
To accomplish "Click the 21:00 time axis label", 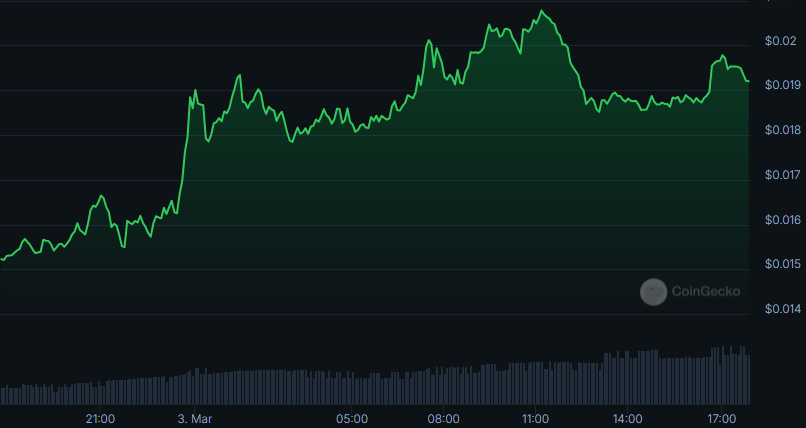I will pos(100,418).
